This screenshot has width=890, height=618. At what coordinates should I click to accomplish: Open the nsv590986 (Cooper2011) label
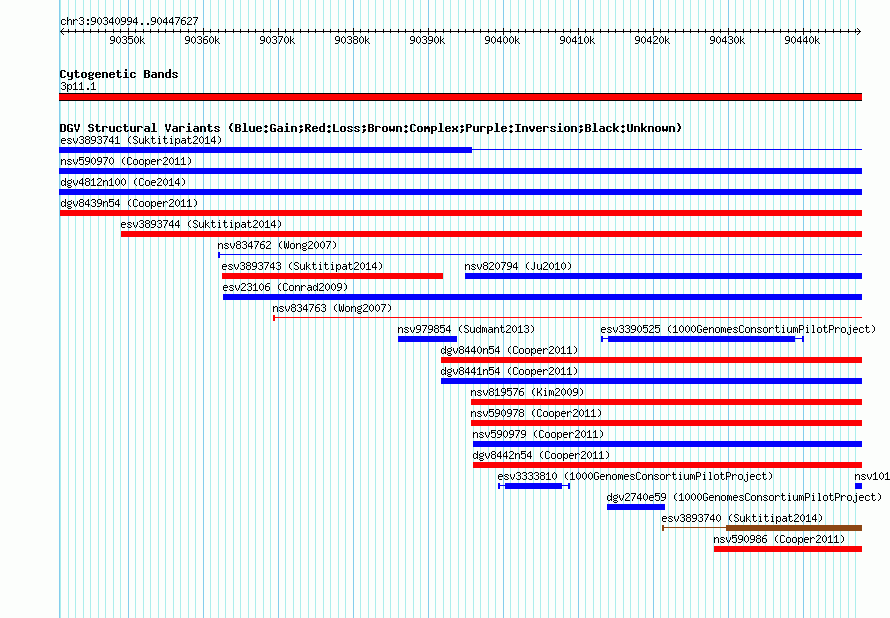tap(779, 539)
